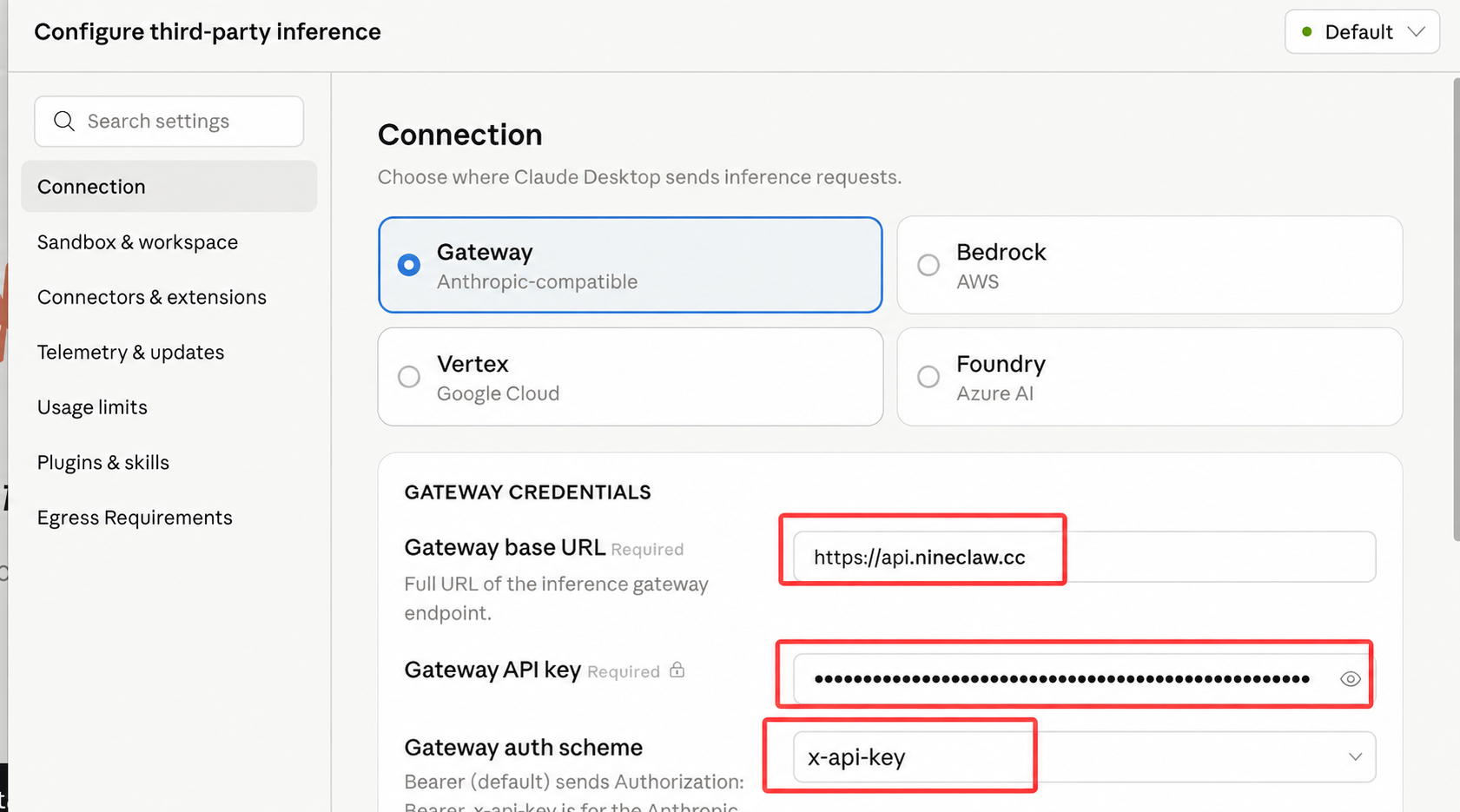Click the lock icon beside Gateway API key
Screen dimensions: 1460x812
point(677,670)
